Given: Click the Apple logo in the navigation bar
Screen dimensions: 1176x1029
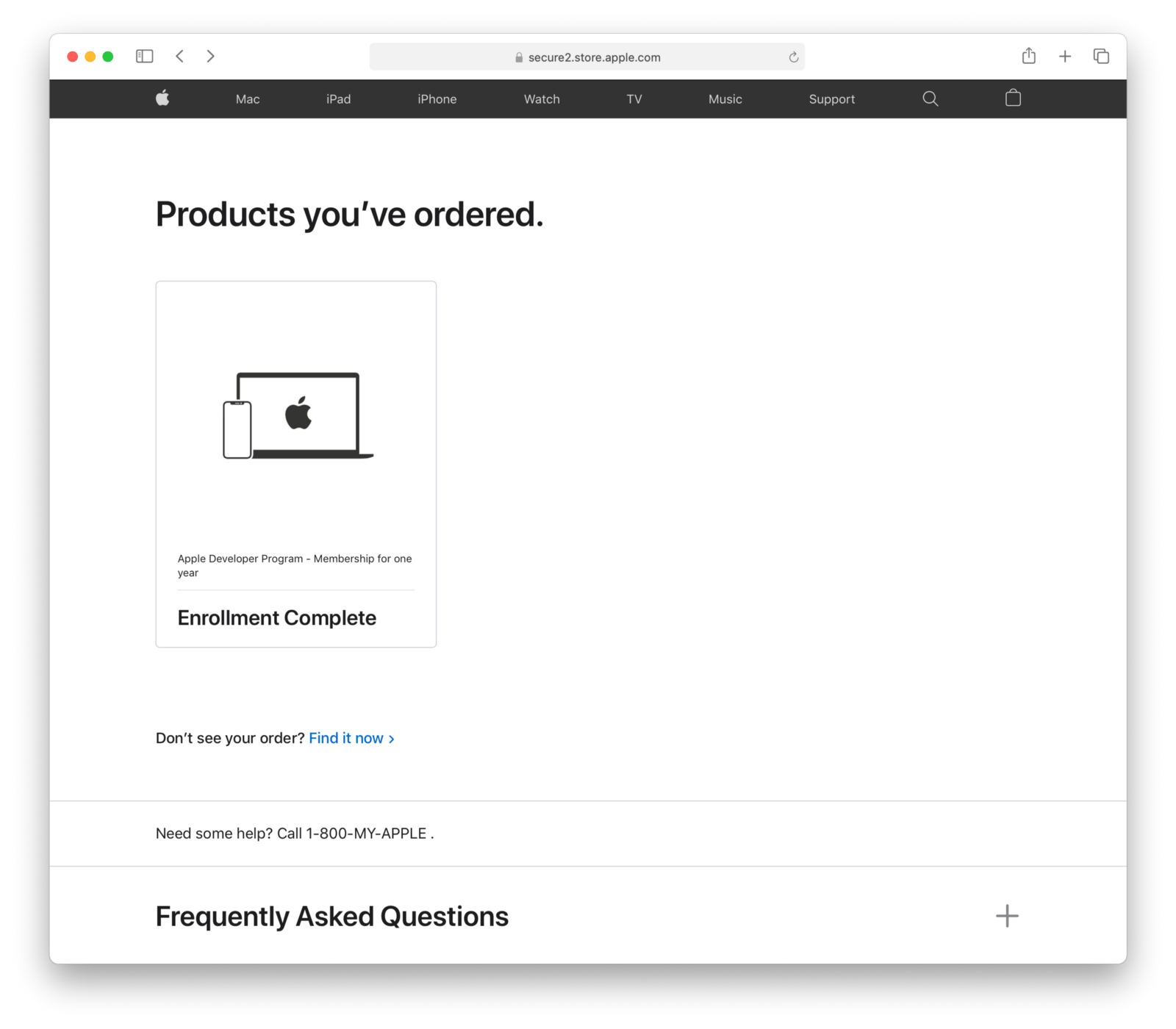Looking at the screenshot, I should click(162, 98).
